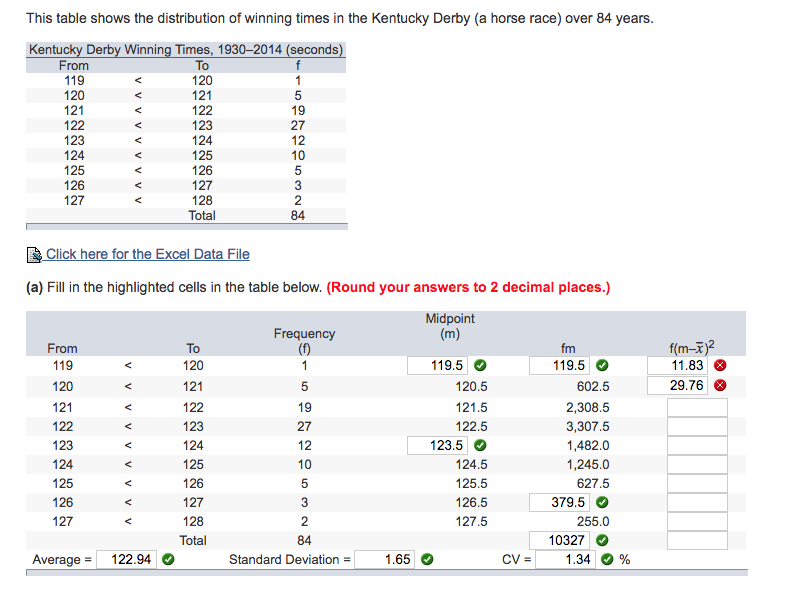Image resolution: width=791 pixels, height=589 pixels.
Task: Click the deviation input showing 29.76
Action: [x=677, y=385]
